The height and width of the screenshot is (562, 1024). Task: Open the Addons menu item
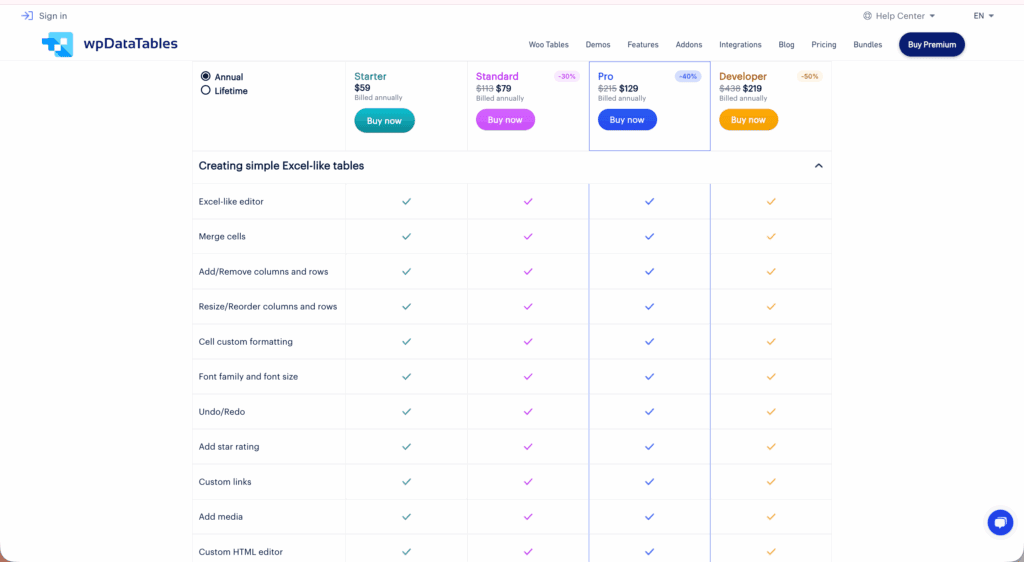coord(689,44)
